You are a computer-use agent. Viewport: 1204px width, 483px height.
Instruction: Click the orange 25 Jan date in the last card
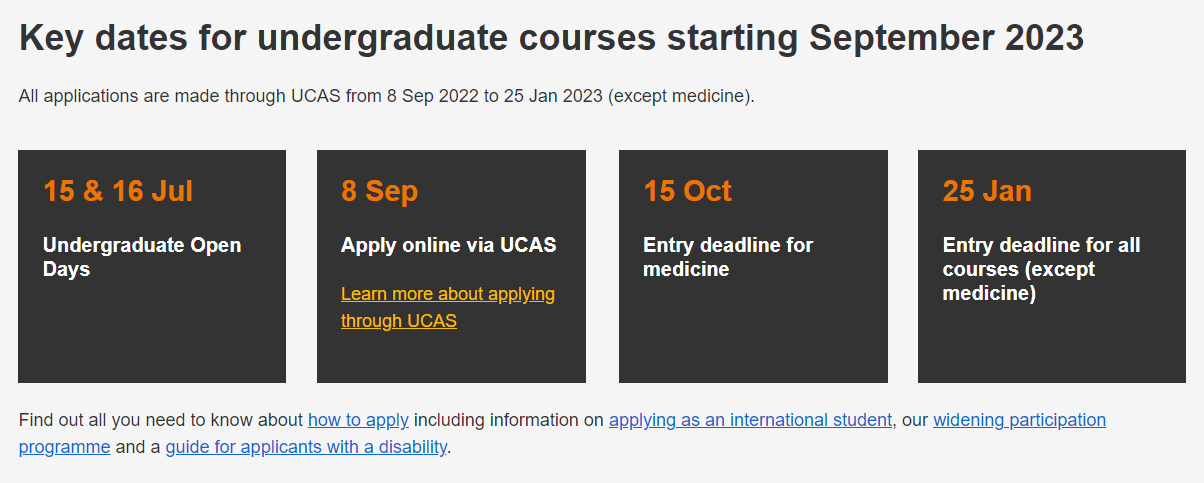point(986,191)
